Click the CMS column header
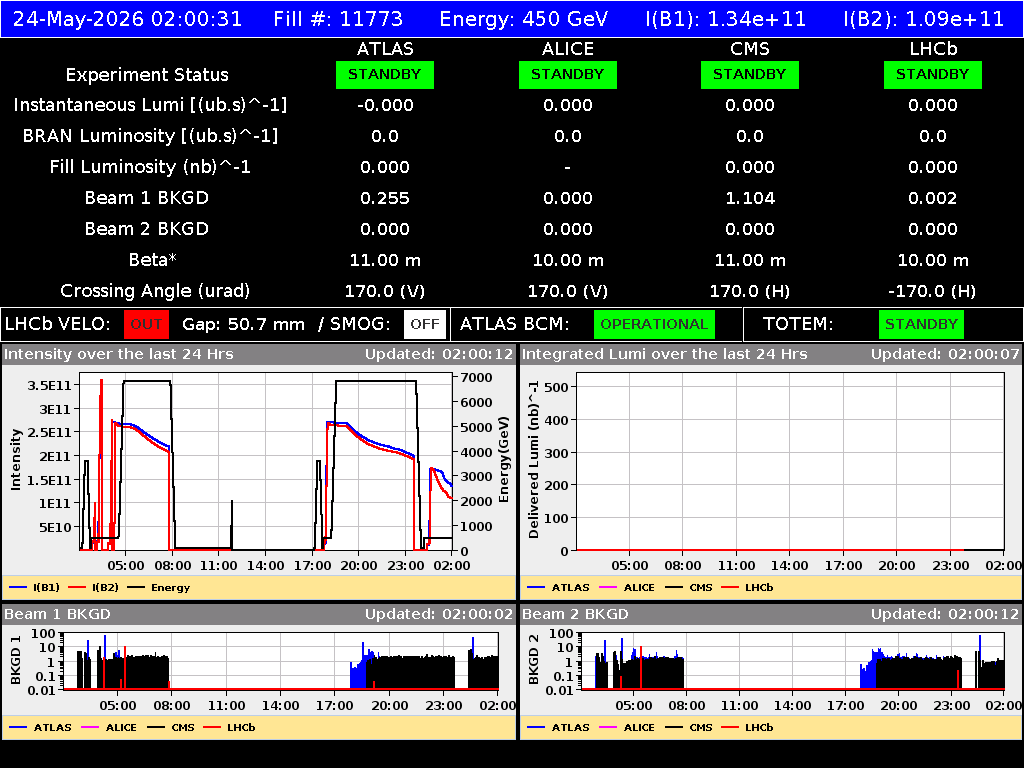This screenshot has height=768, width=1024. point(750,49)
